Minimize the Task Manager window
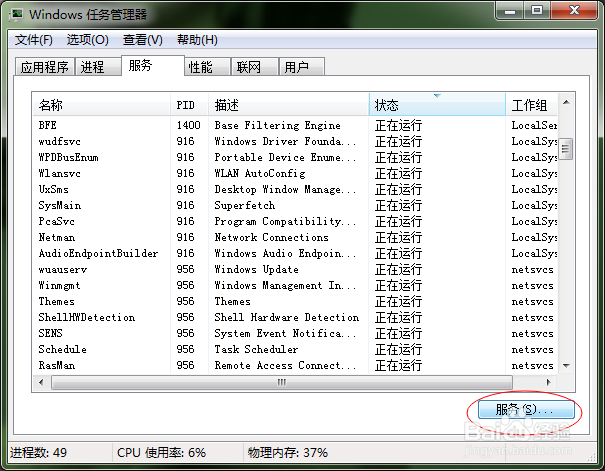The image size is (605, 471). click(510, 10)
